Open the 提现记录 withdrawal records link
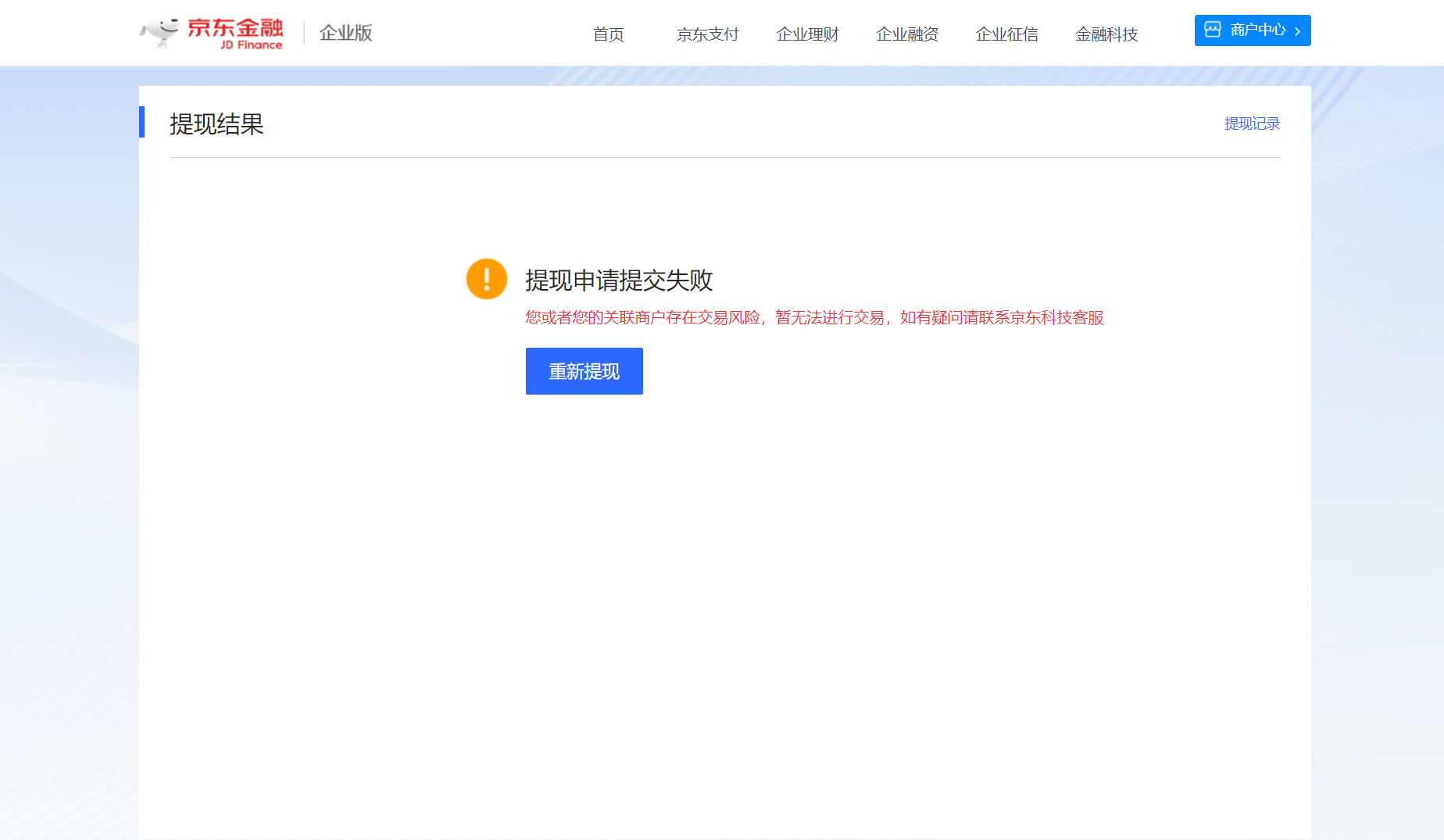The height and width of the screenshot is (840, 1444). coord(1252,123)
